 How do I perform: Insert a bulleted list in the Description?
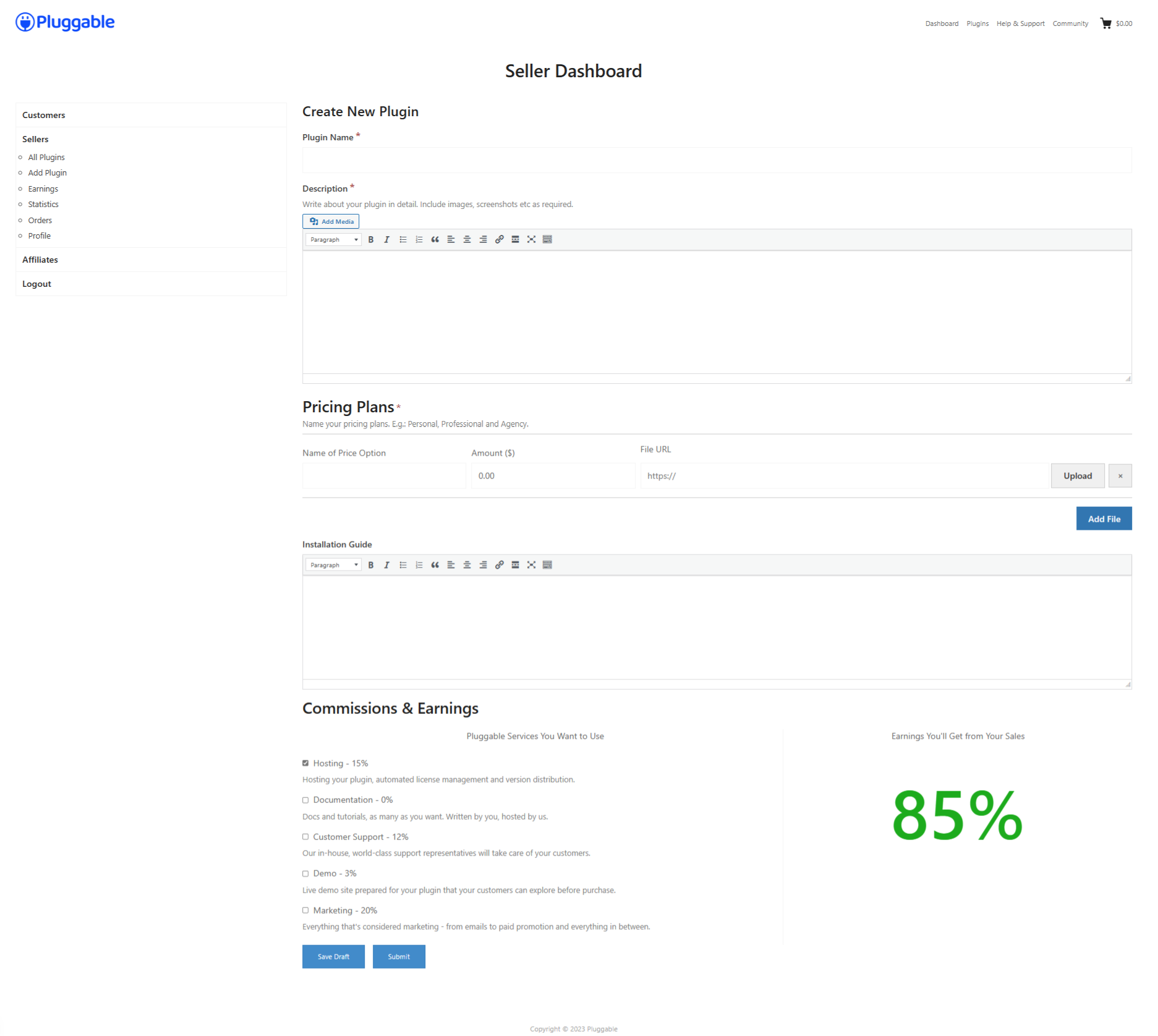coord(402,239)
